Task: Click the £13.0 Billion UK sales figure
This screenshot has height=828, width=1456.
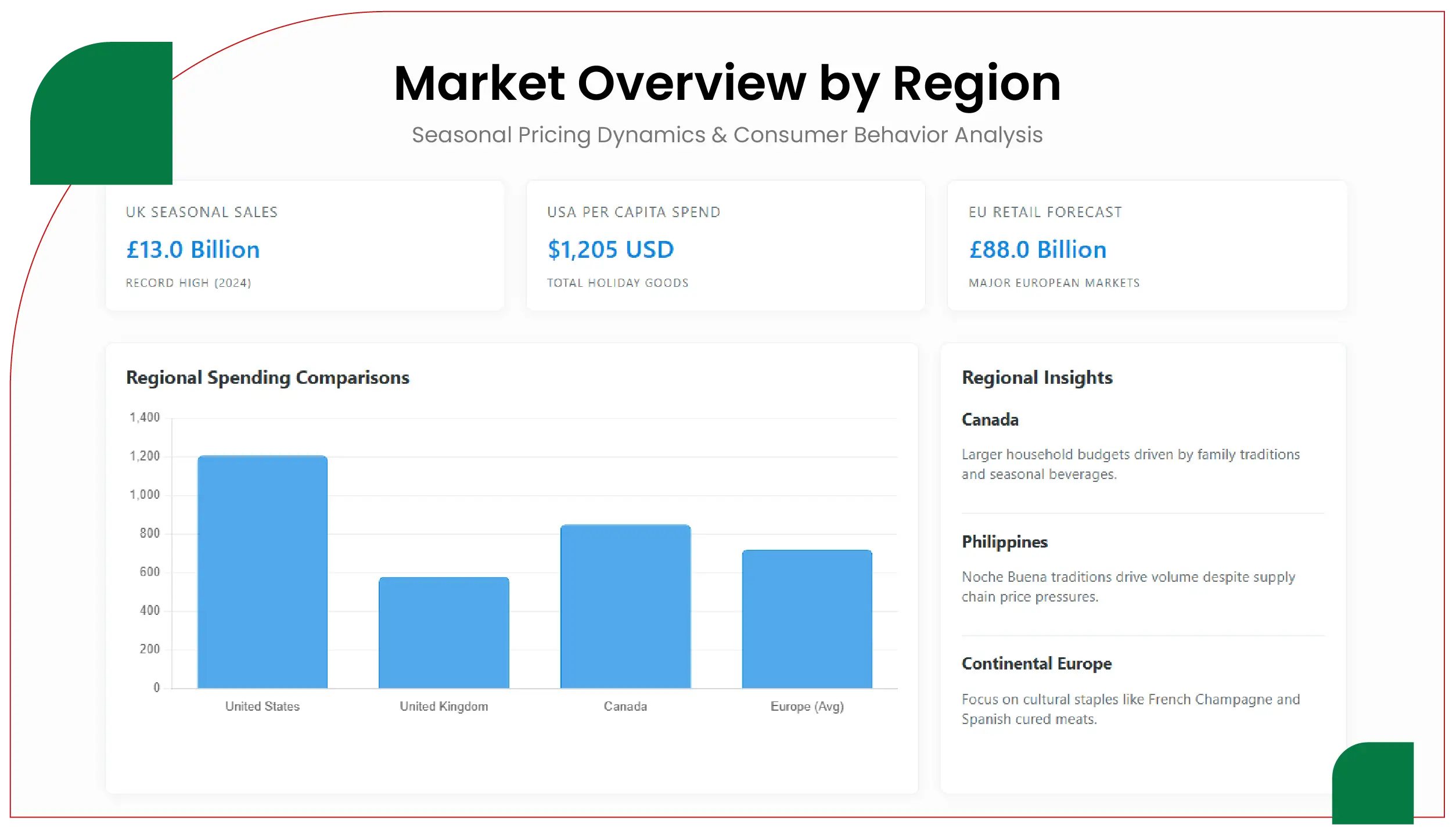Action: click(192, 249)
